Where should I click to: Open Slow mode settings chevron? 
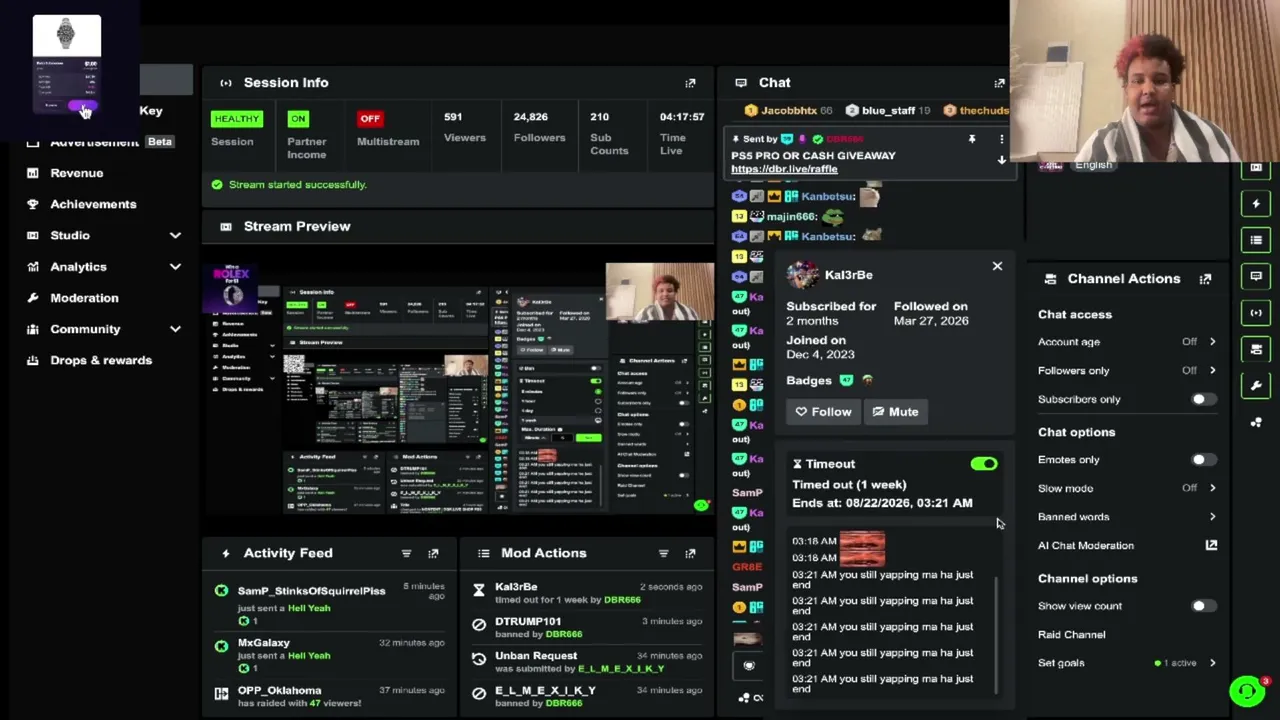coord(1212,488)
